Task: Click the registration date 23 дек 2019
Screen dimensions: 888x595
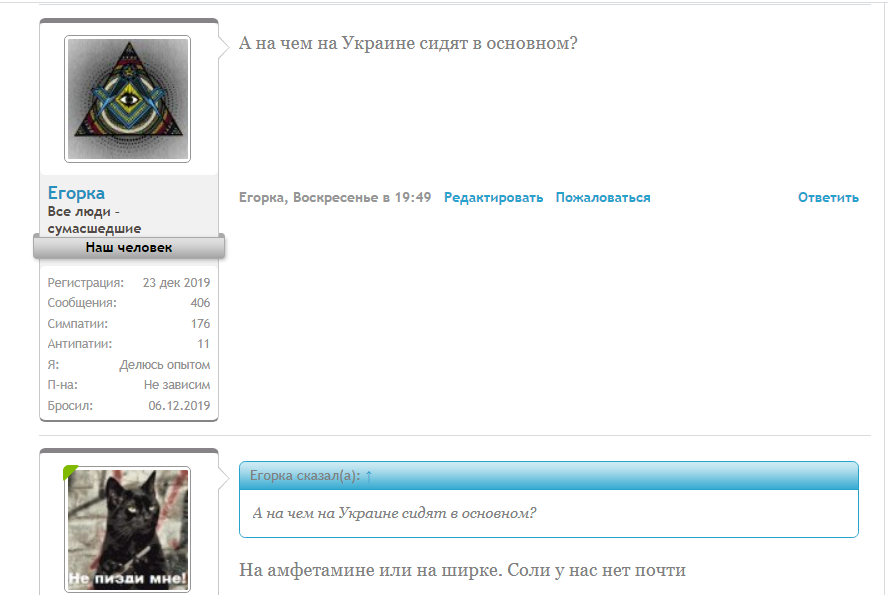Action: coord(175,282)
